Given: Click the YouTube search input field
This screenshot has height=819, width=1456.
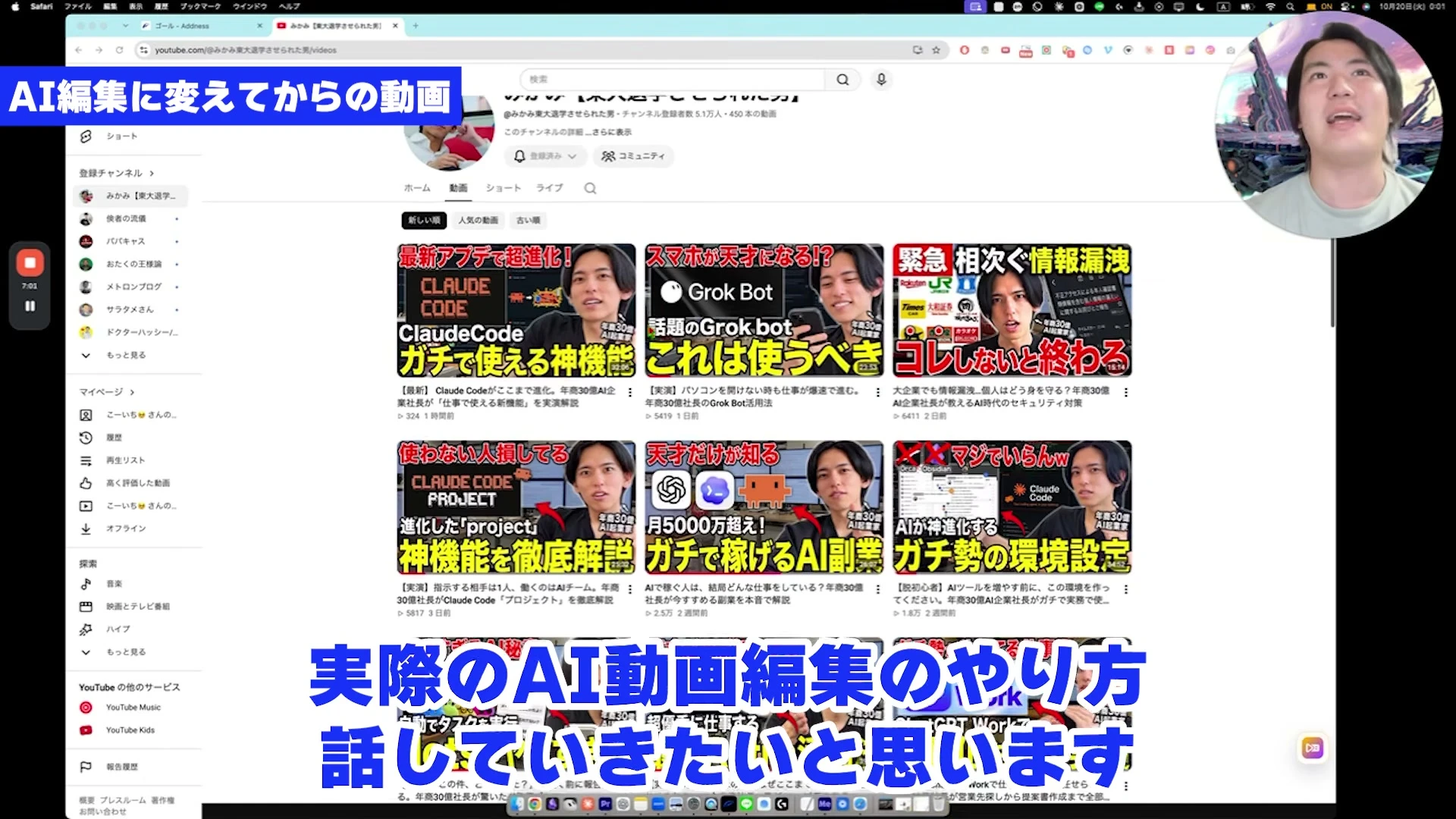Looking at the screenshot, I should pos(673,80).
